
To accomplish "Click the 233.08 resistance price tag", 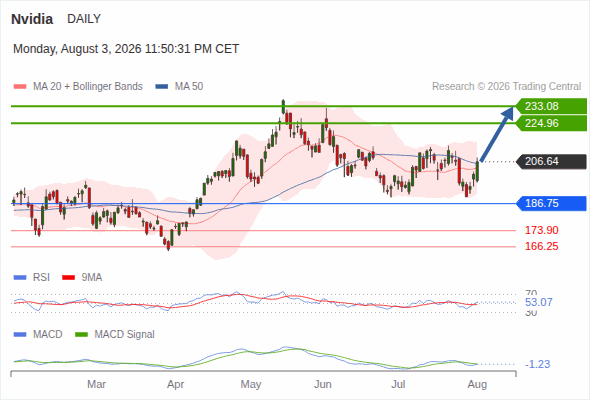I will [551, 106].
